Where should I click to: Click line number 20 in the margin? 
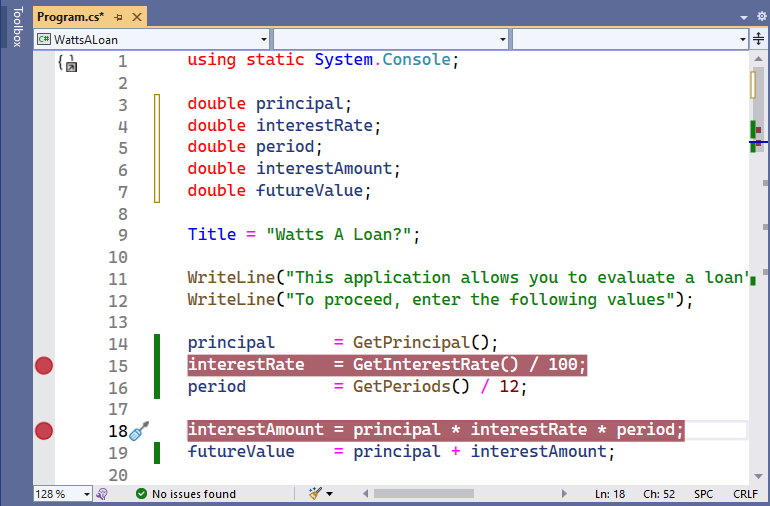(118, 475)
